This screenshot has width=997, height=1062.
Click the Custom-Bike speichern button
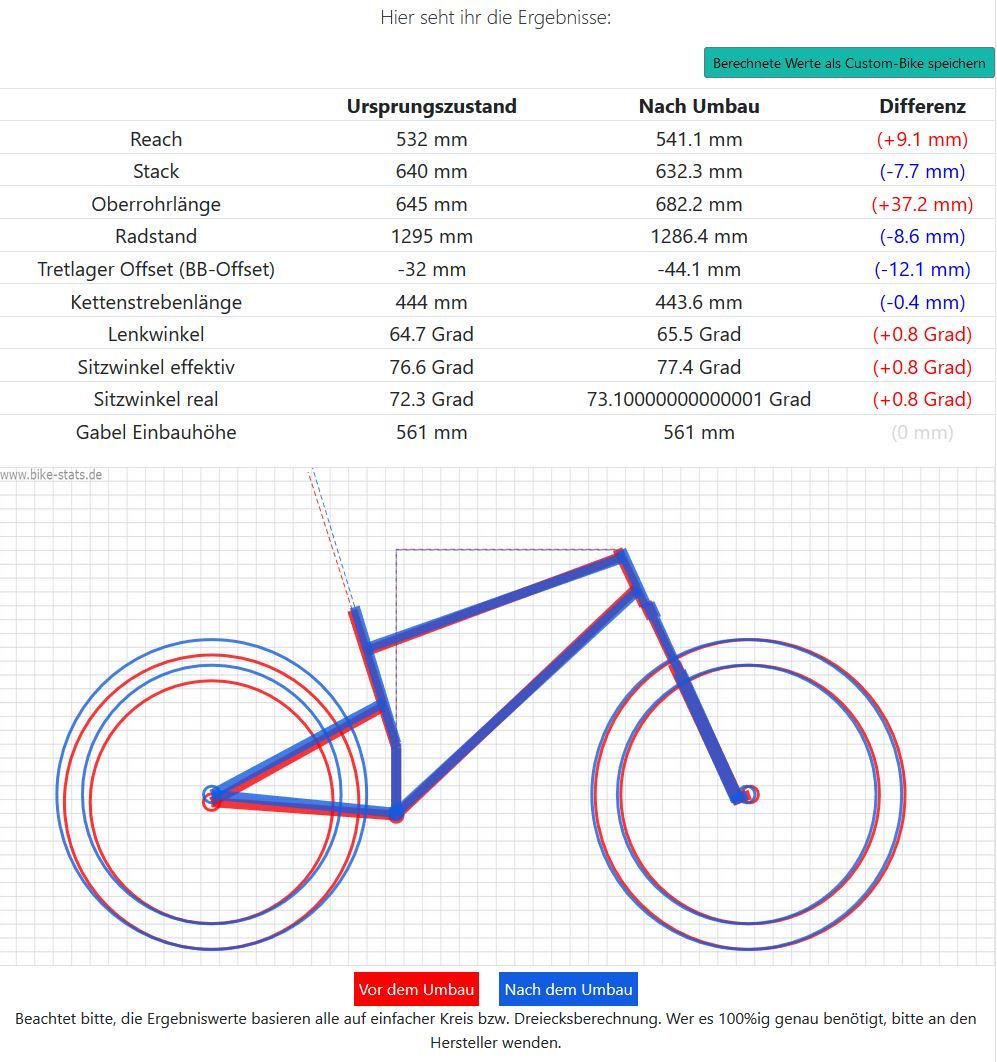pos(849,63)
